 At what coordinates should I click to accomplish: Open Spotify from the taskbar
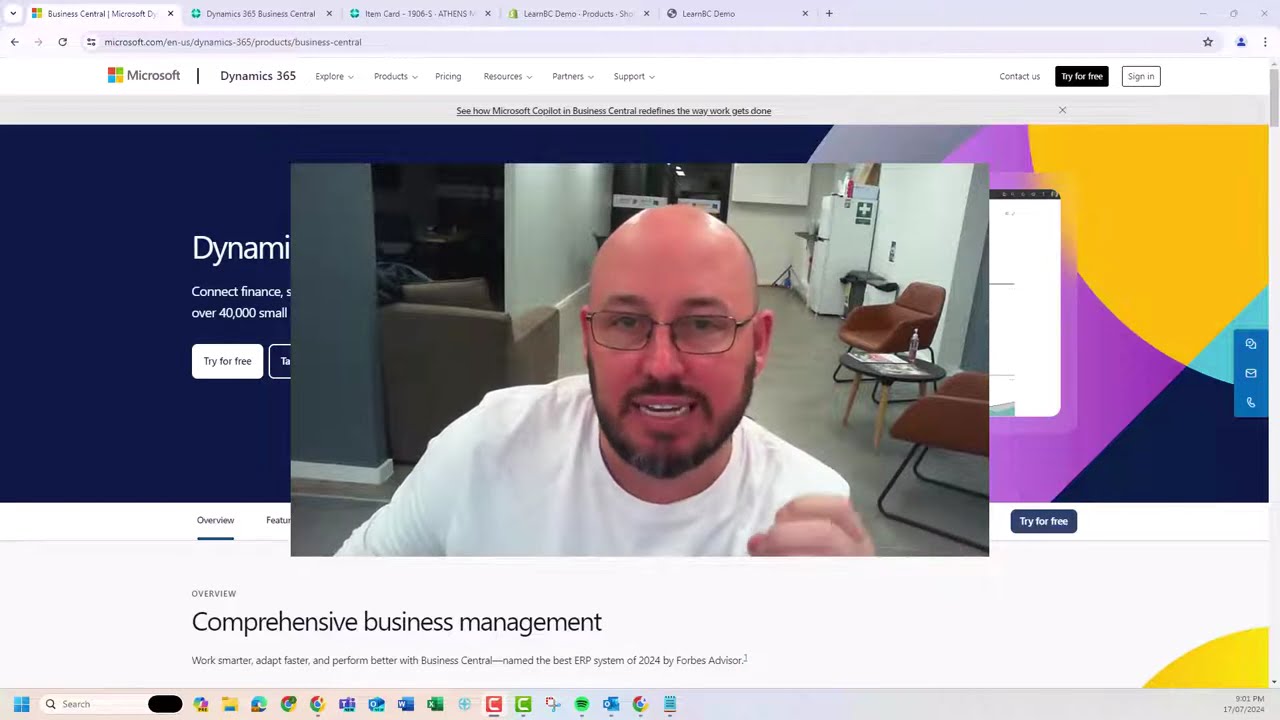coord(582,704)
